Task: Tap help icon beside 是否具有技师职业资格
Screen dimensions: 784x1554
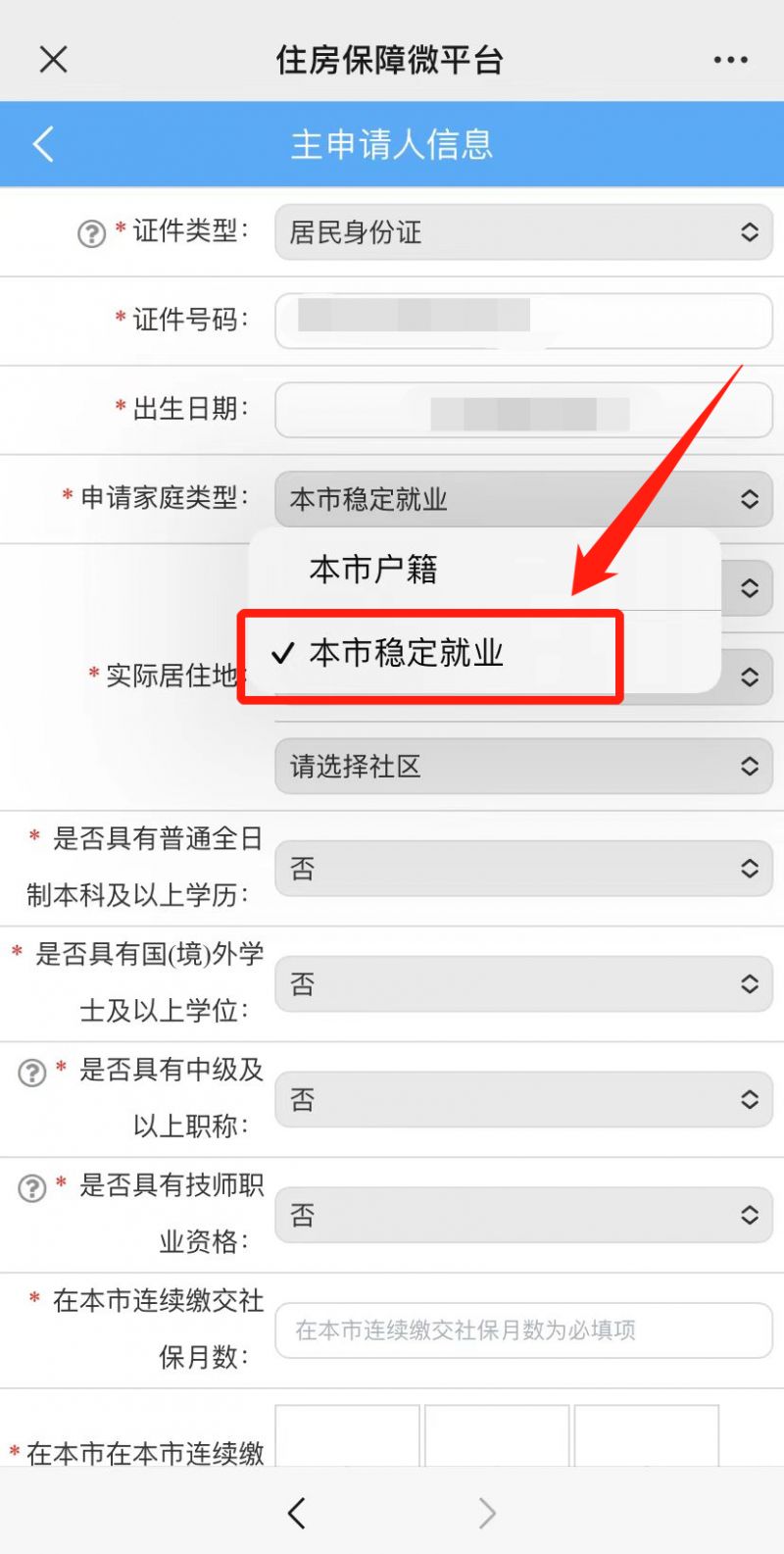Action: click(32, 1188)
